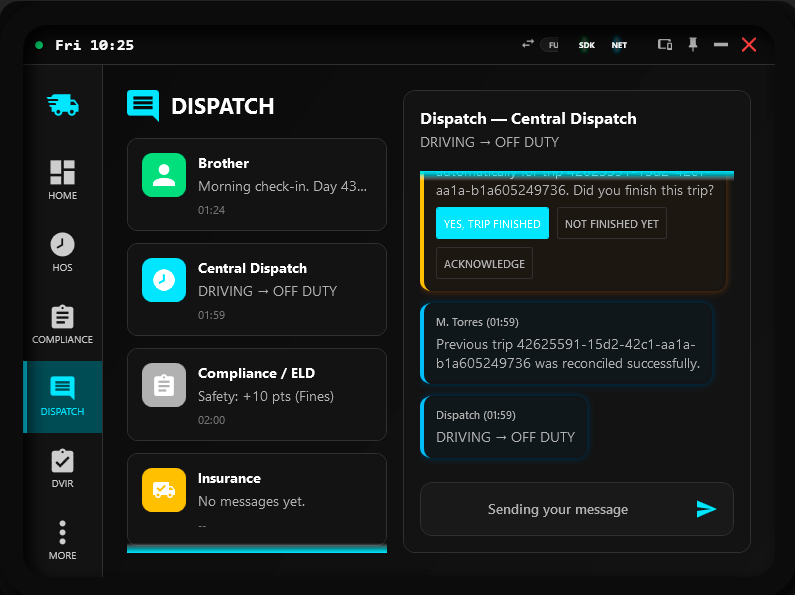795x595 pixels.
Task: Click the 01:24 timestamp on Brother card
Action: (x=211, y=210)
